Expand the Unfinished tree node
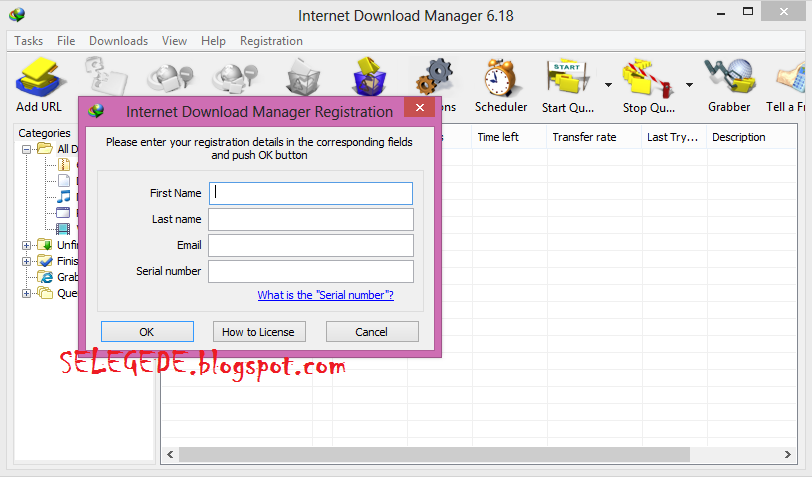The image size is (812, 477). (x=26, y=245)
